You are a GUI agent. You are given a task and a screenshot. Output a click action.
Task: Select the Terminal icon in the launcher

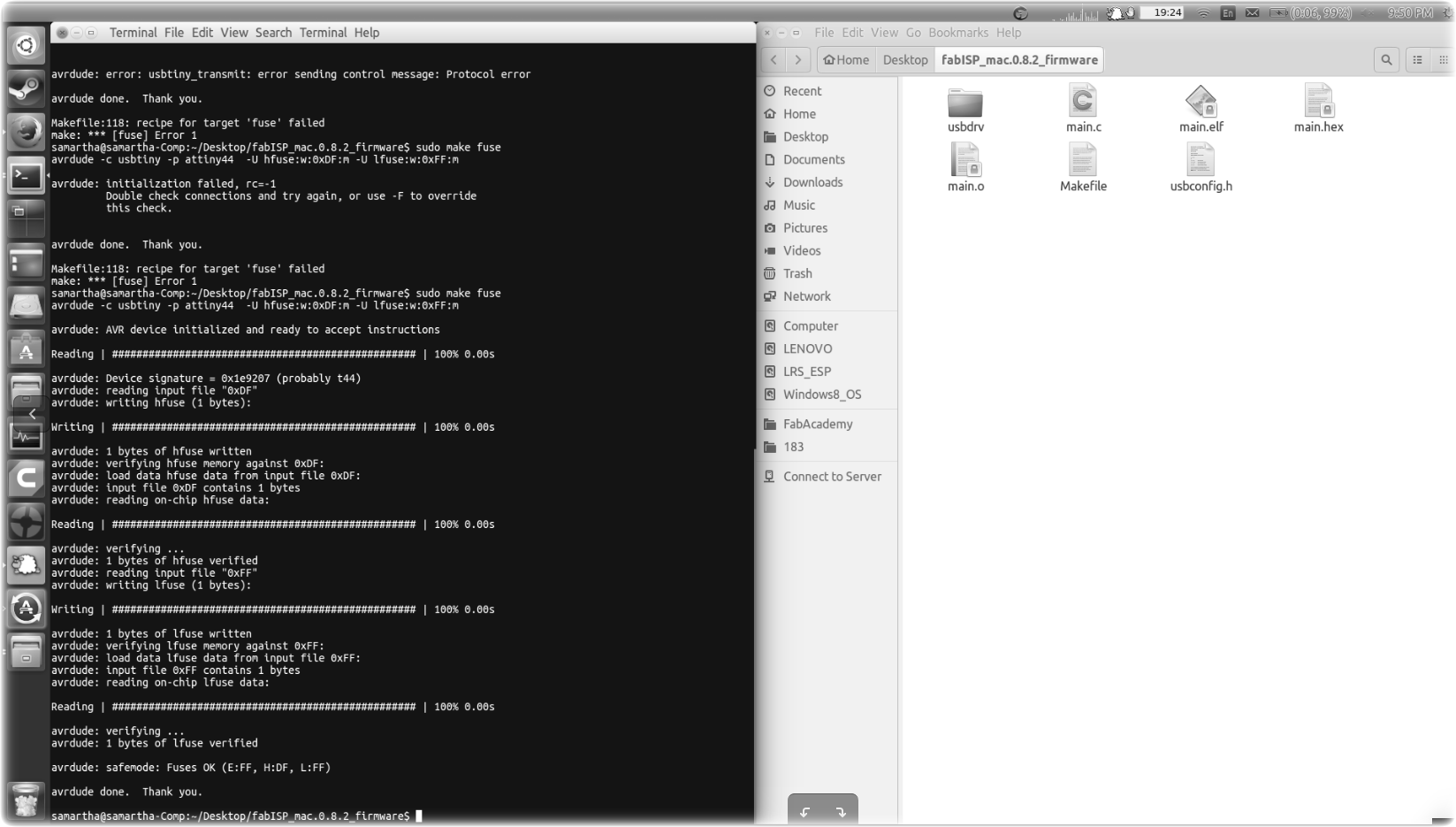pyautogui.click(x=26, y=176)
